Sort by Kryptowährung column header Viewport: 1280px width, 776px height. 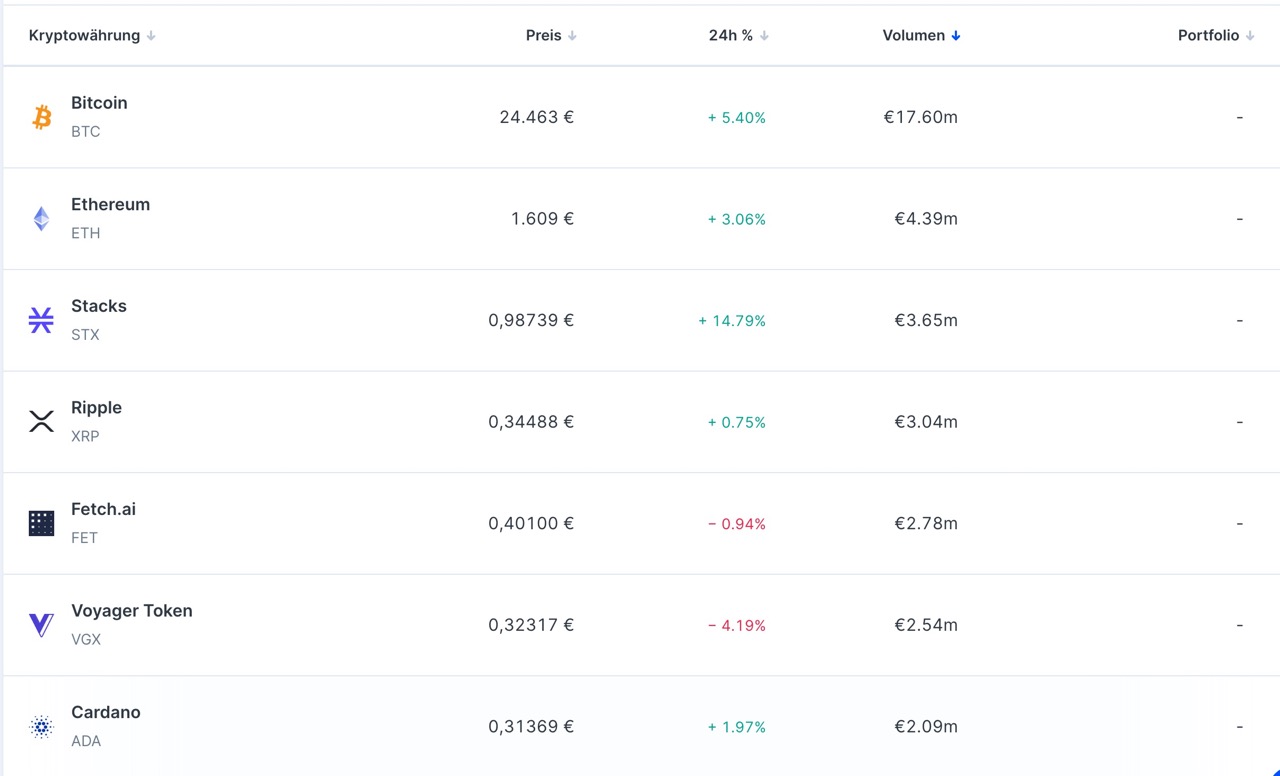click(85, 36)
